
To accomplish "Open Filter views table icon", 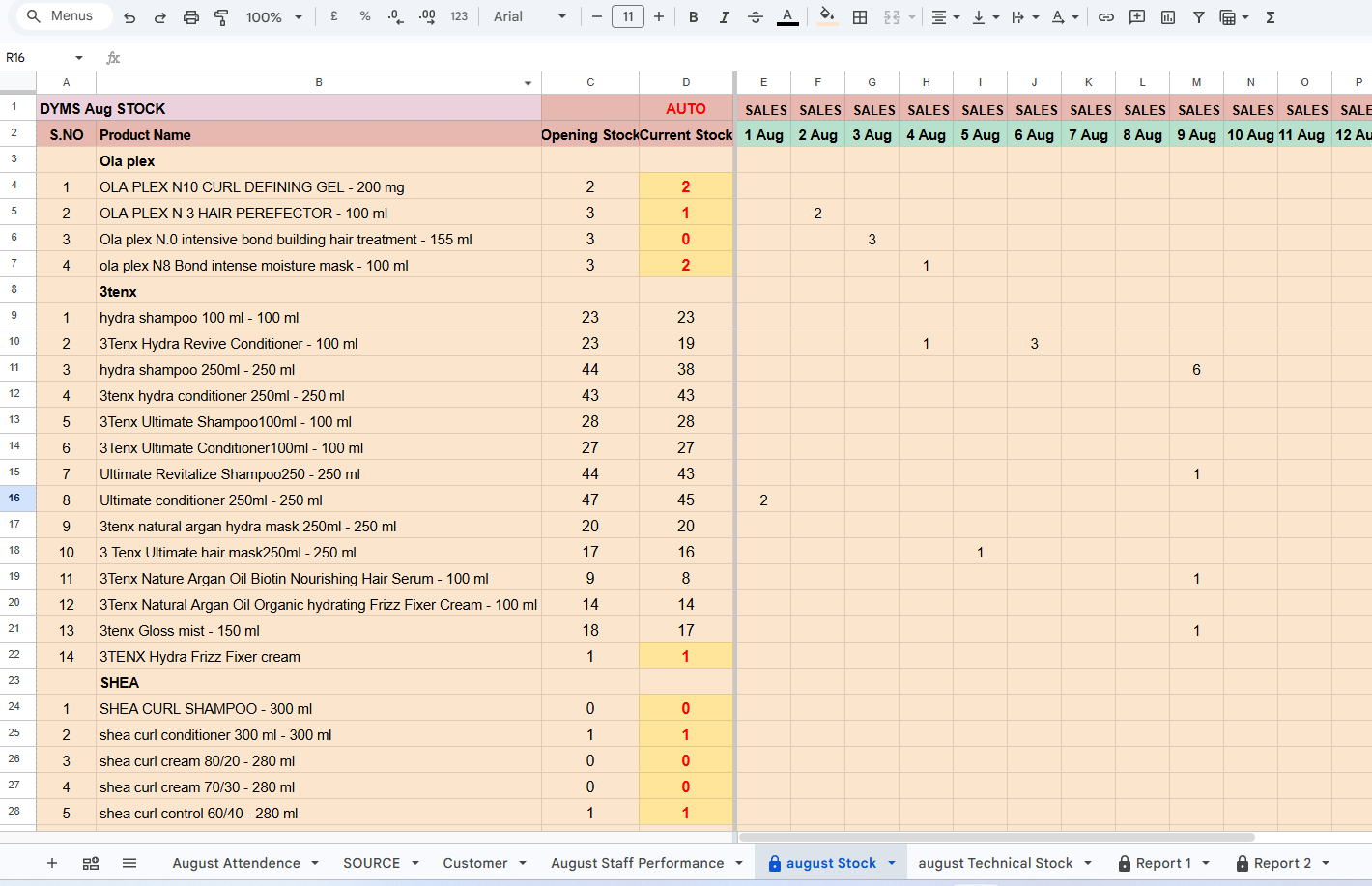I will 1234,16.
